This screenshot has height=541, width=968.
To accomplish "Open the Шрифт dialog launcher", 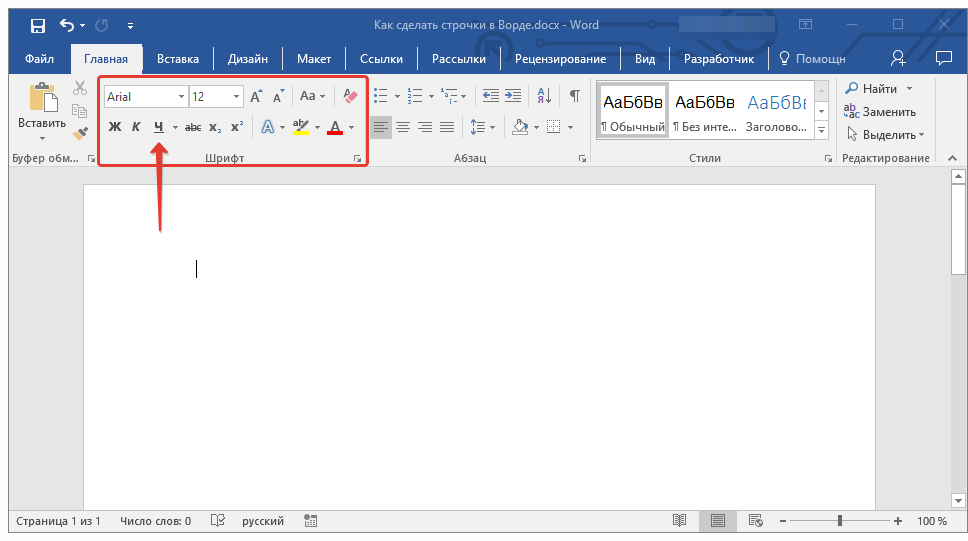I will coord(357,159).
